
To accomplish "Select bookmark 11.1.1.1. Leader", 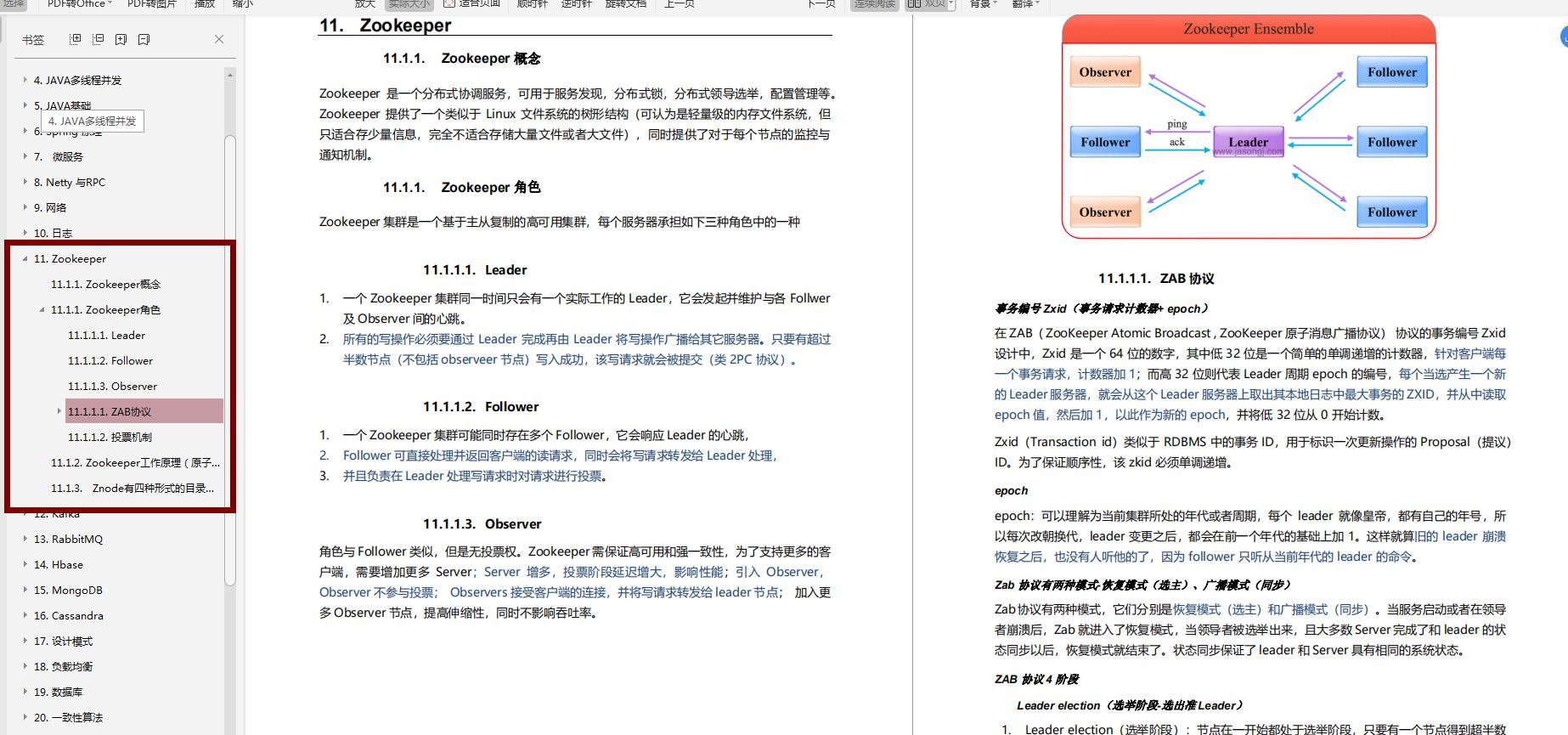I will 106,335.
